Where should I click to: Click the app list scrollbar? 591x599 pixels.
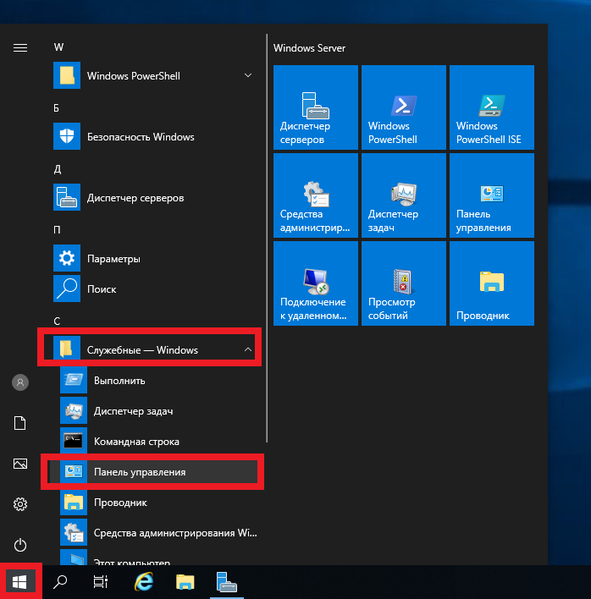(267, 238)
